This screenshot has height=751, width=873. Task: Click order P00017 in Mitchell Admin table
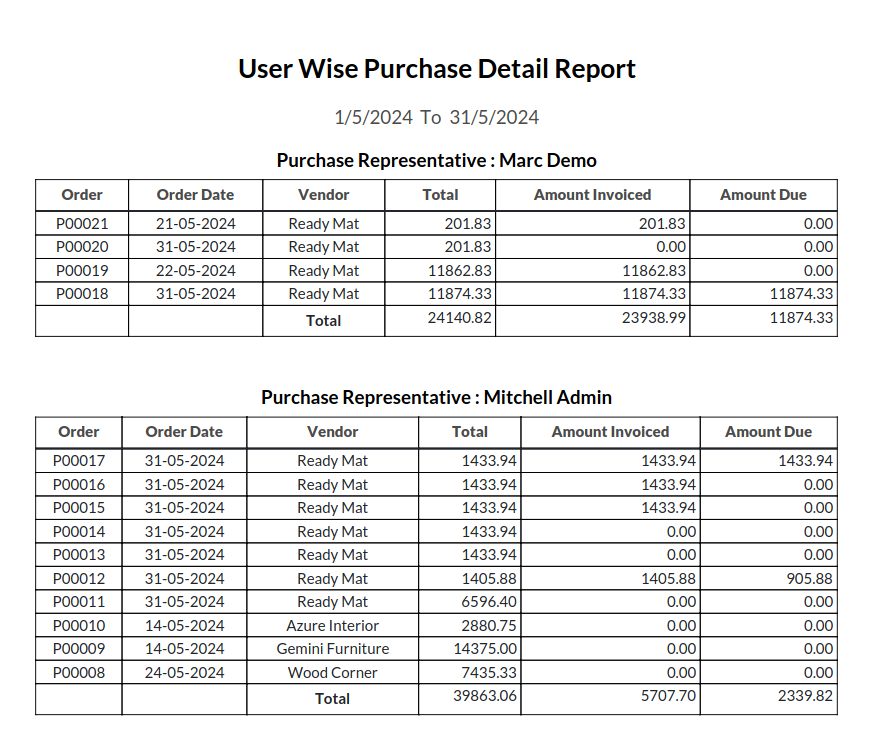click(79, 461)
